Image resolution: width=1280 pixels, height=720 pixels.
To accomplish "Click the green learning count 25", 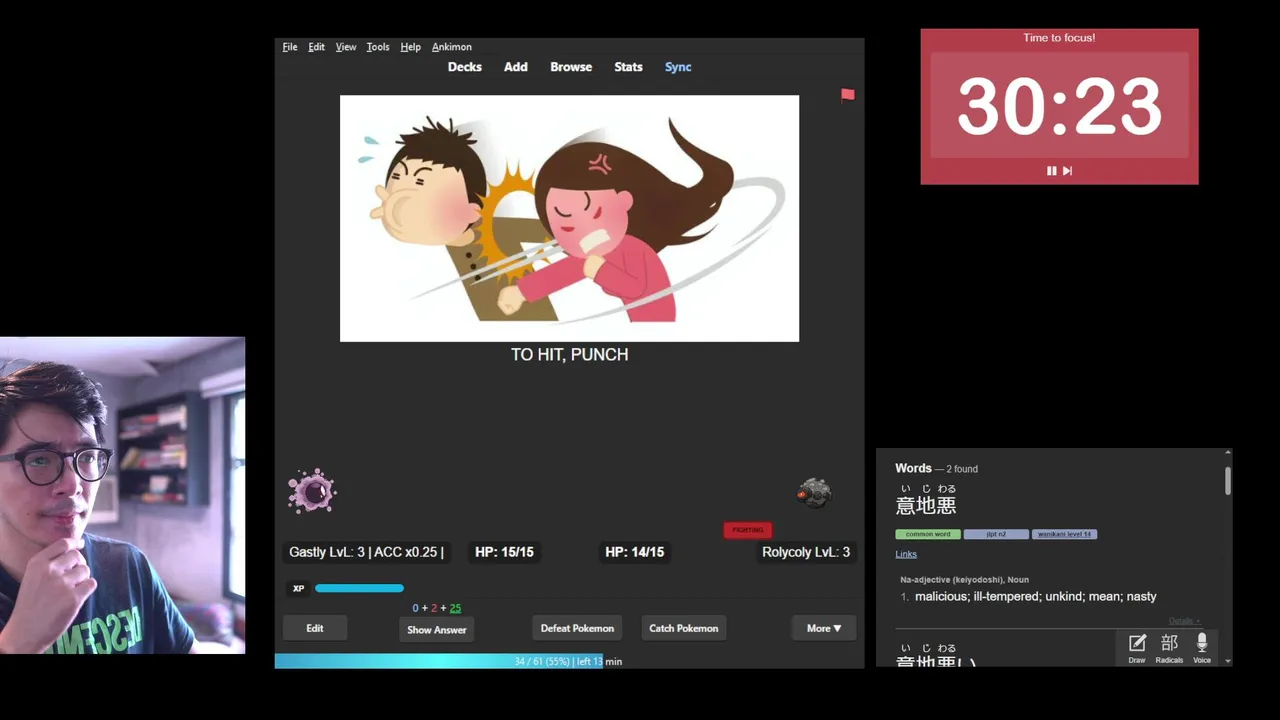I will [455, 608].
